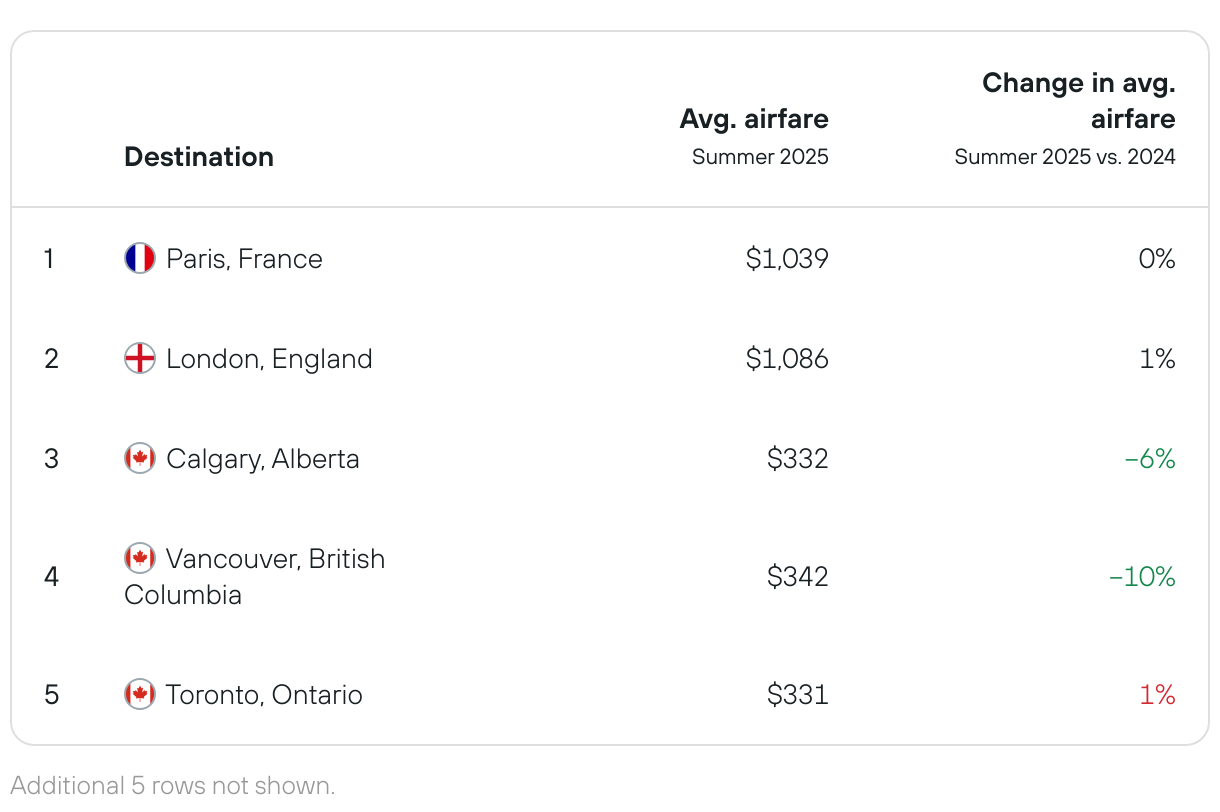Viewport: 1220px width, 812px height.
Task: Click the England flag icon beside London
Action: (140, 359)
